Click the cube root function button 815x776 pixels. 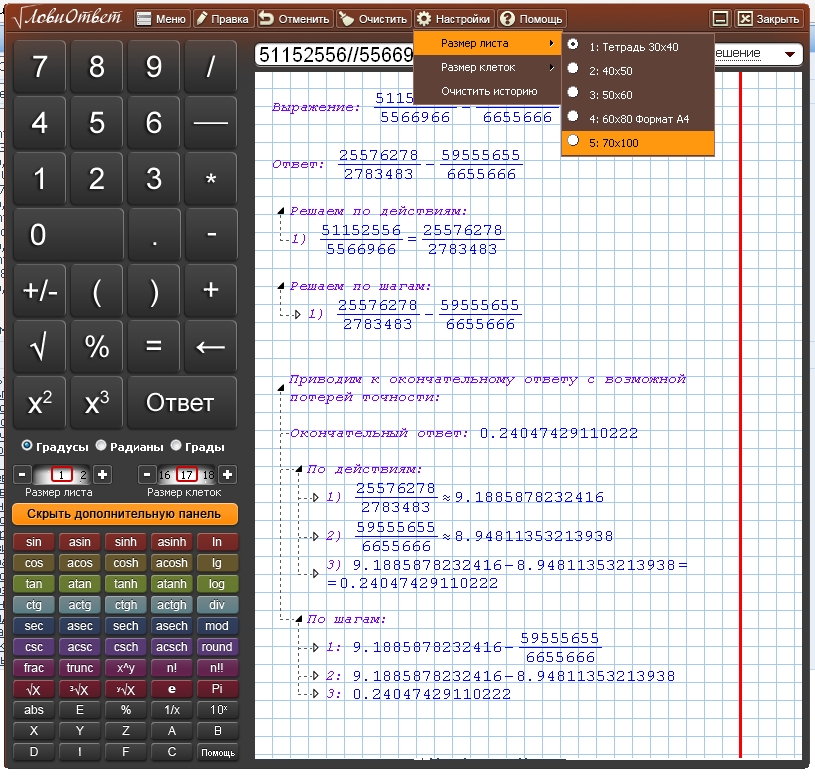click(x=81, y=689)
